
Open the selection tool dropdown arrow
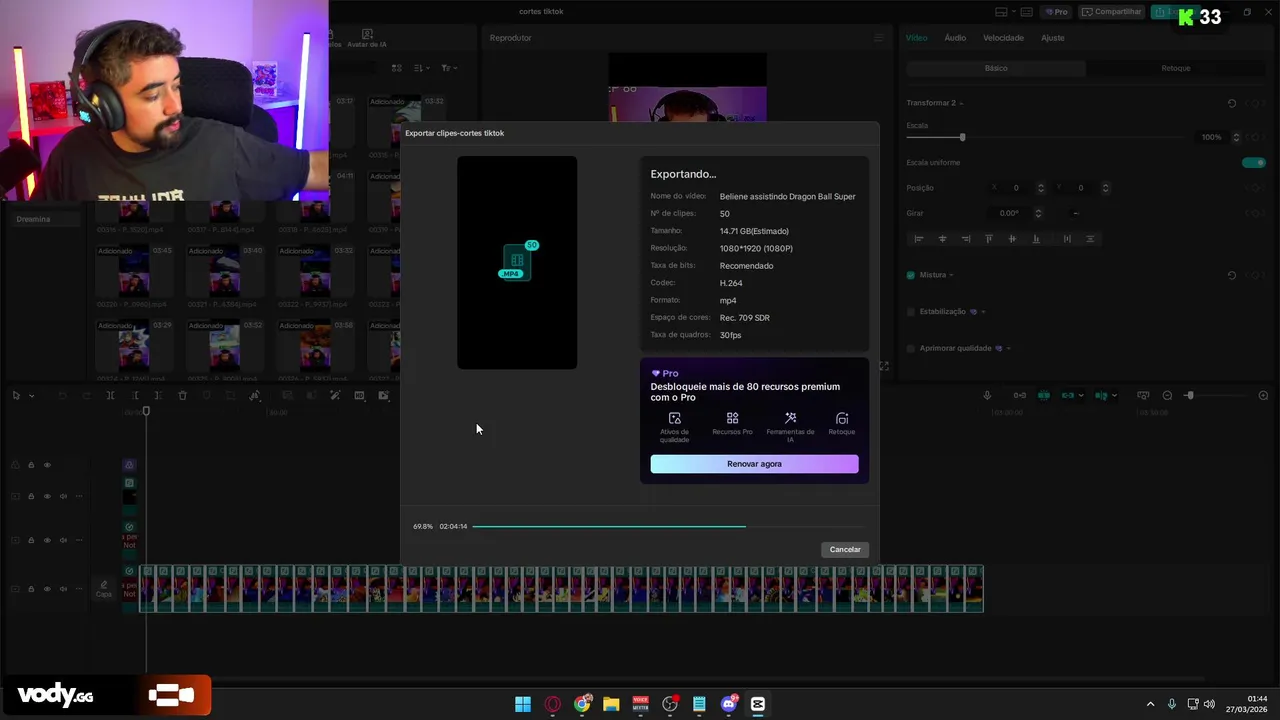point(31,396)
